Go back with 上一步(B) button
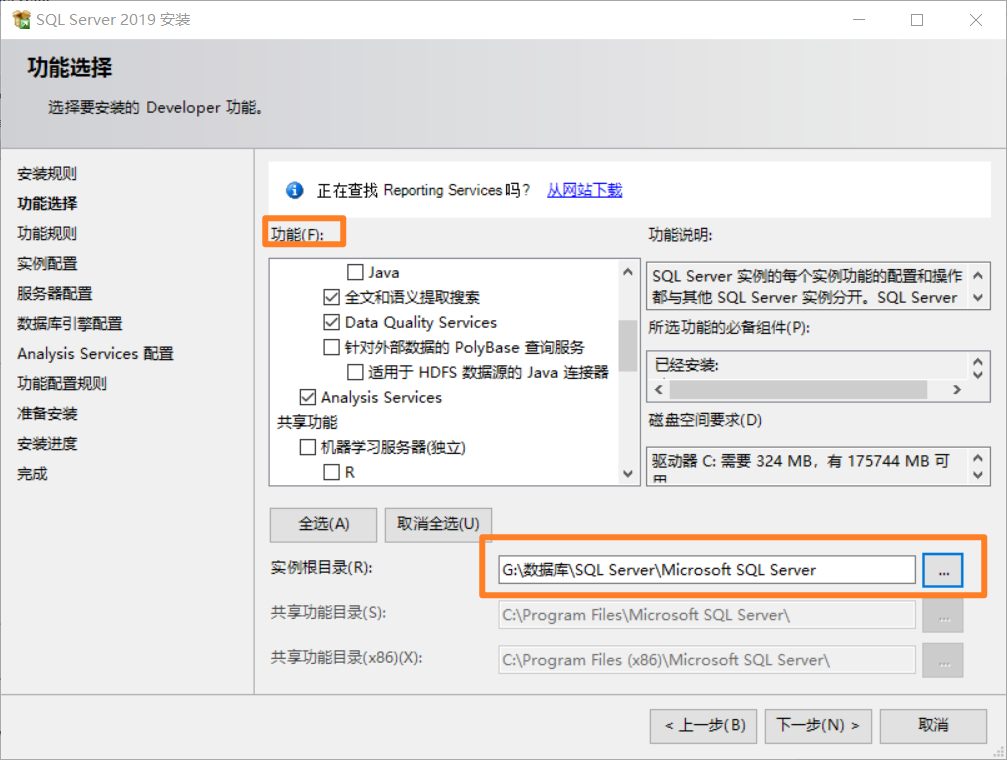 click(703, 726)
